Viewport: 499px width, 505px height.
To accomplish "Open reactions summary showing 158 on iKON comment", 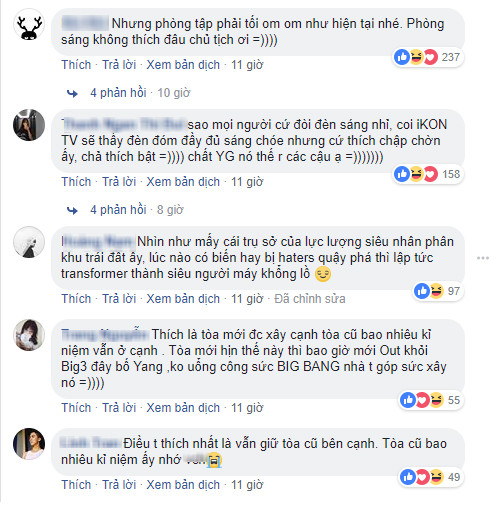I will (x=428, y=174).
